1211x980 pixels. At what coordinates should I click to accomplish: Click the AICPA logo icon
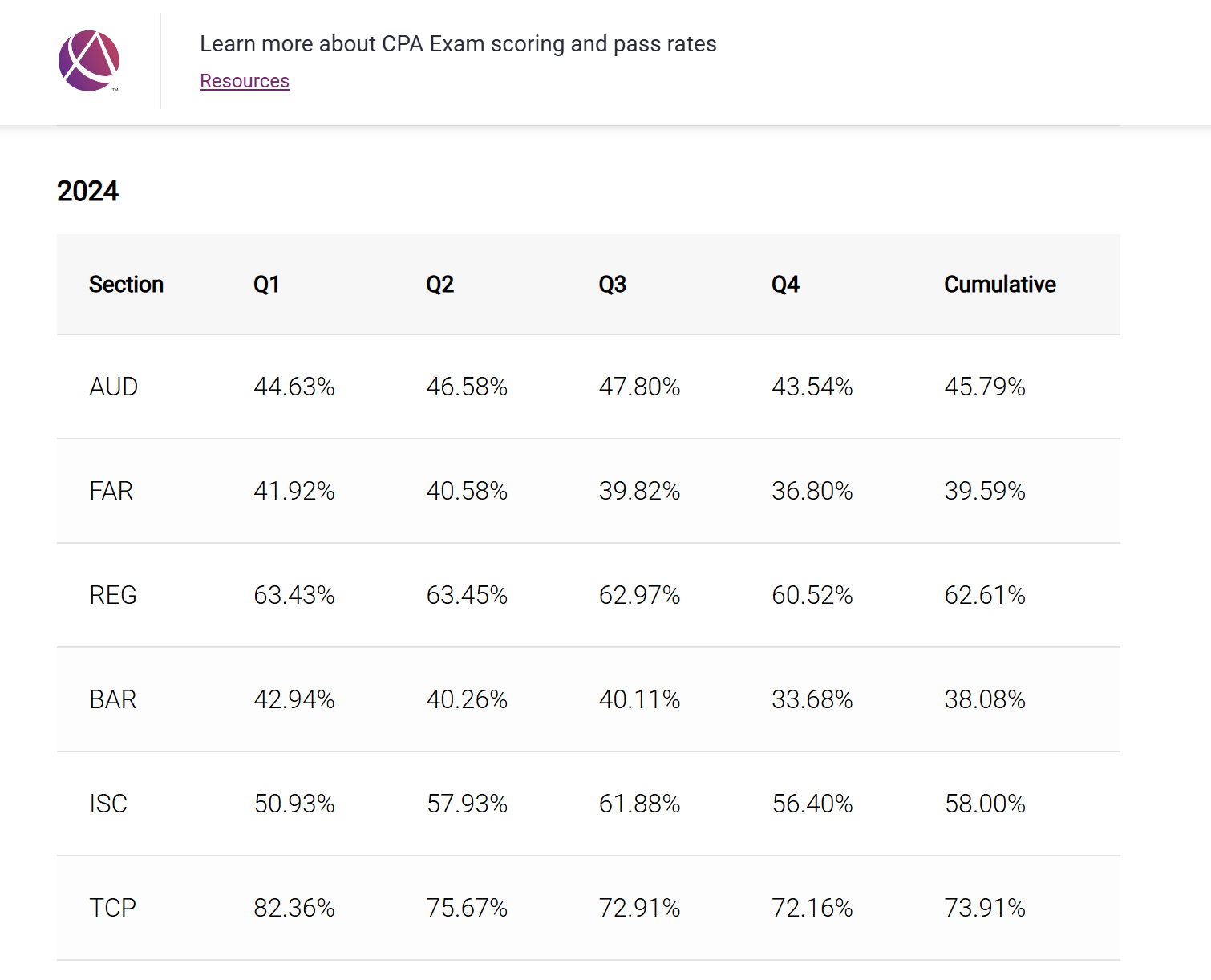click(89, 61)
